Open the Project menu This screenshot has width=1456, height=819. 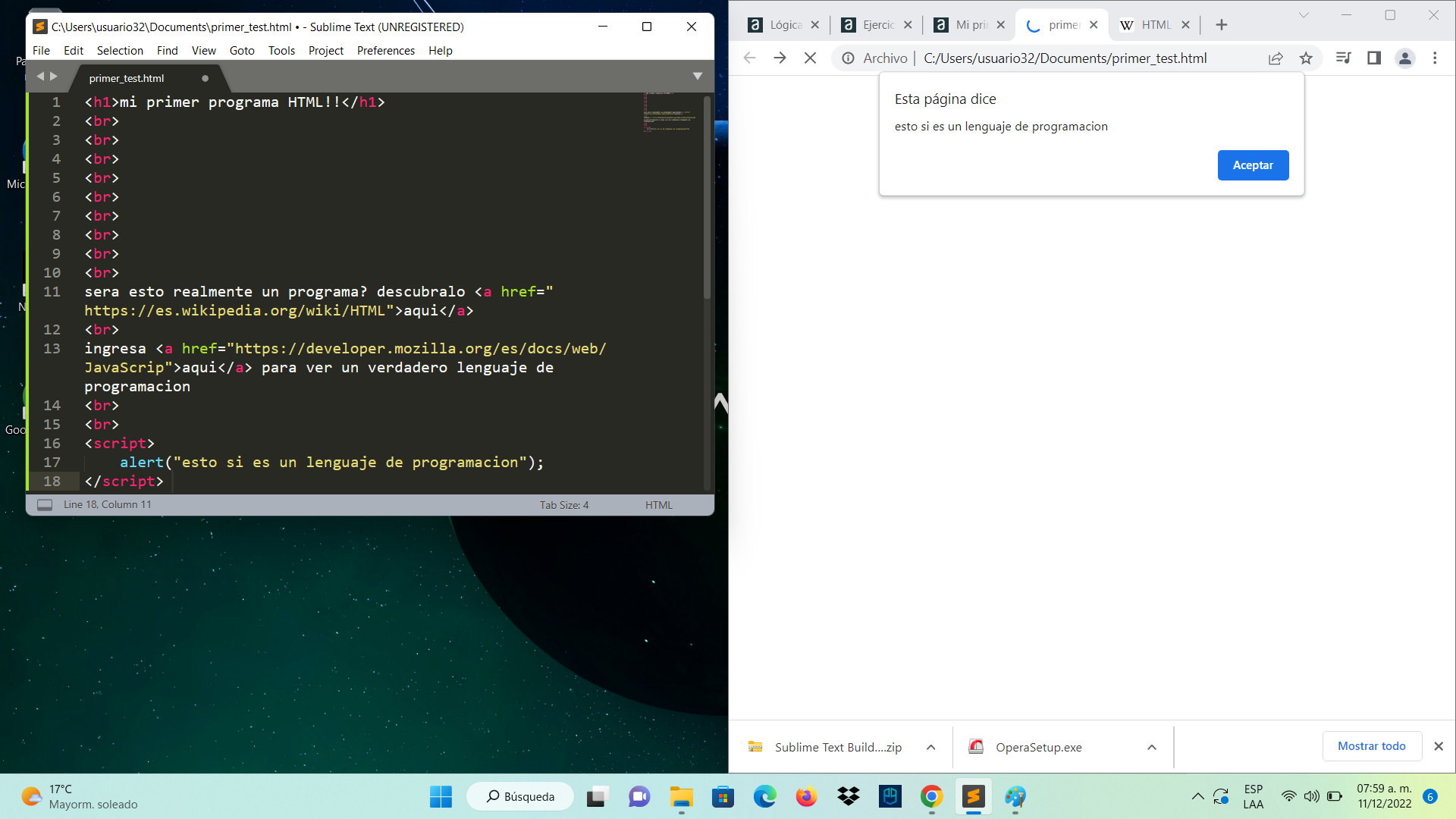[326, 51]
